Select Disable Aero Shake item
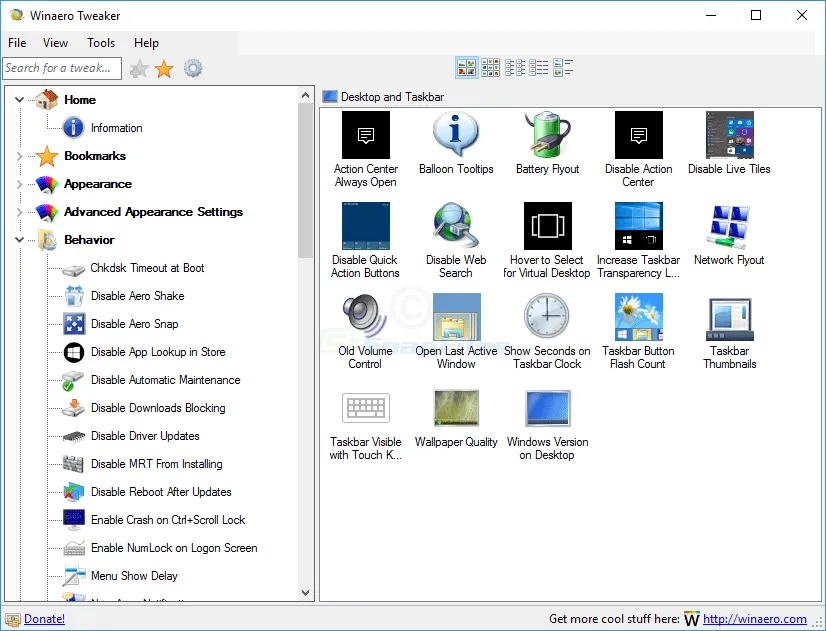 (137, 296)
